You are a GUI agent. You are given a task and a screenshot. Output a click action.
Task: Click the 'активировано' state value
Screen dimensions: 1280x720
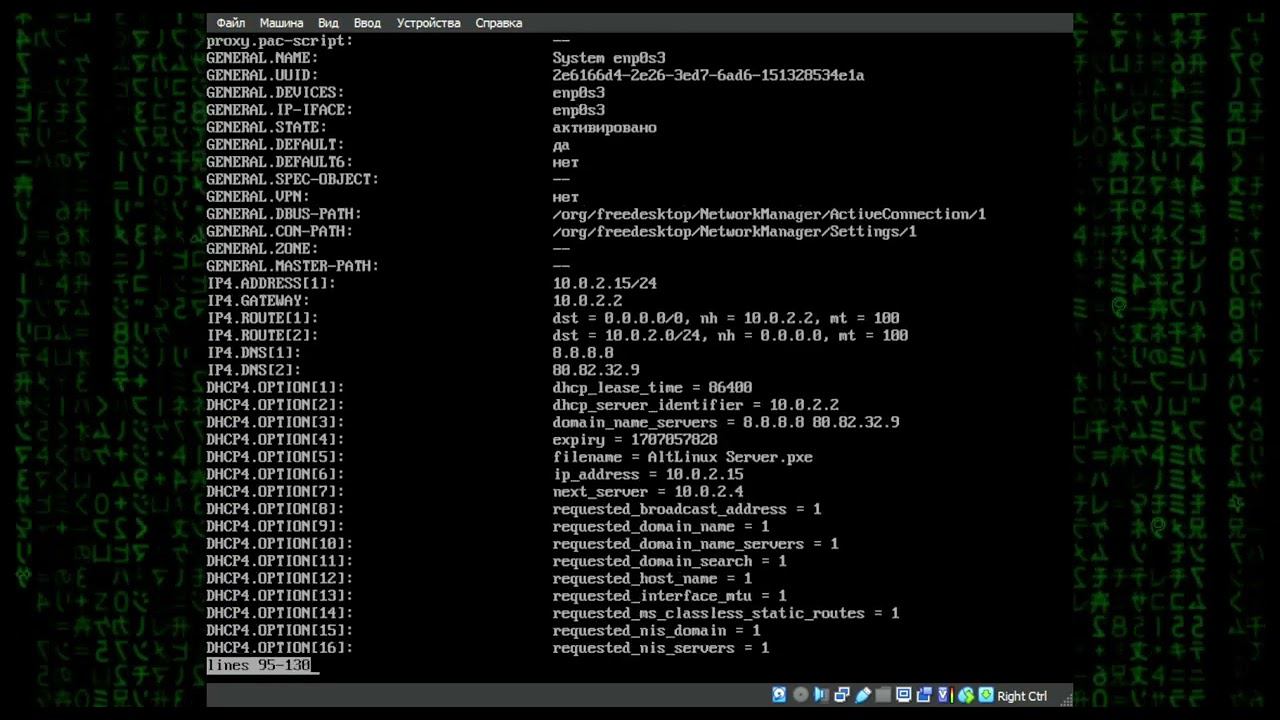[604, 128]
